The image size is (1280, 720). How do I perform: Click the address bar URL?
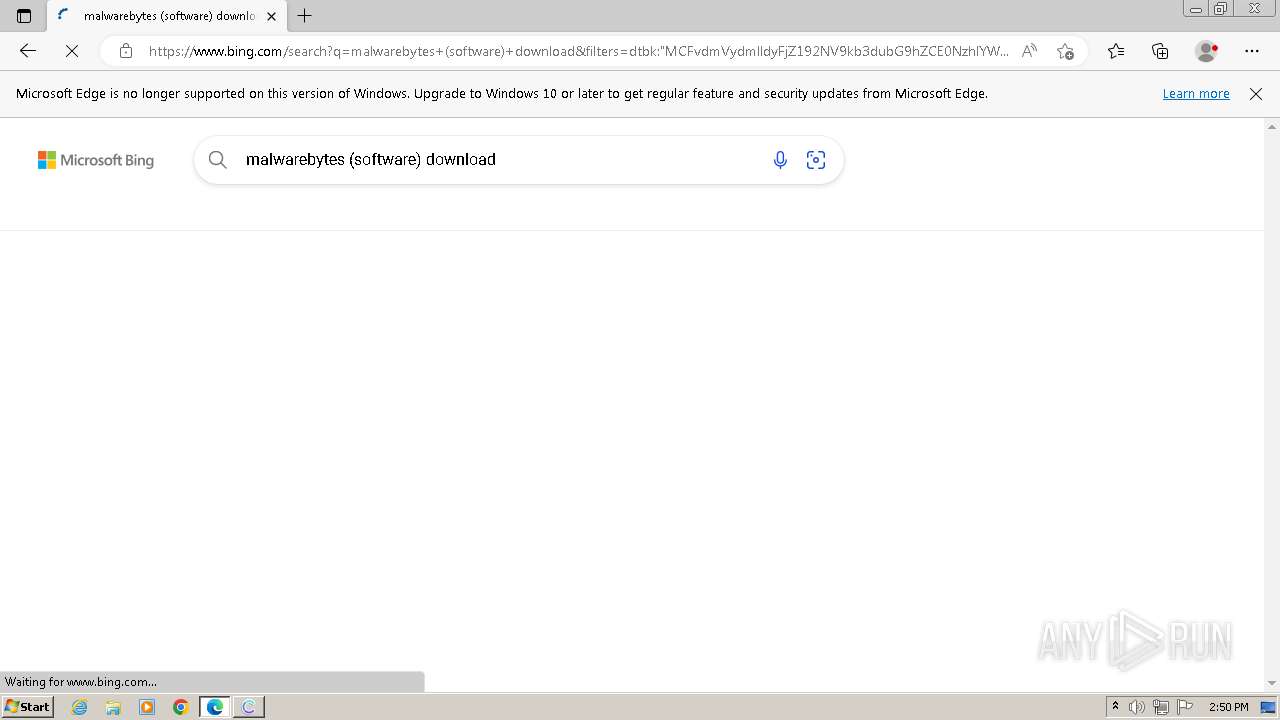(x=578, y=51)
